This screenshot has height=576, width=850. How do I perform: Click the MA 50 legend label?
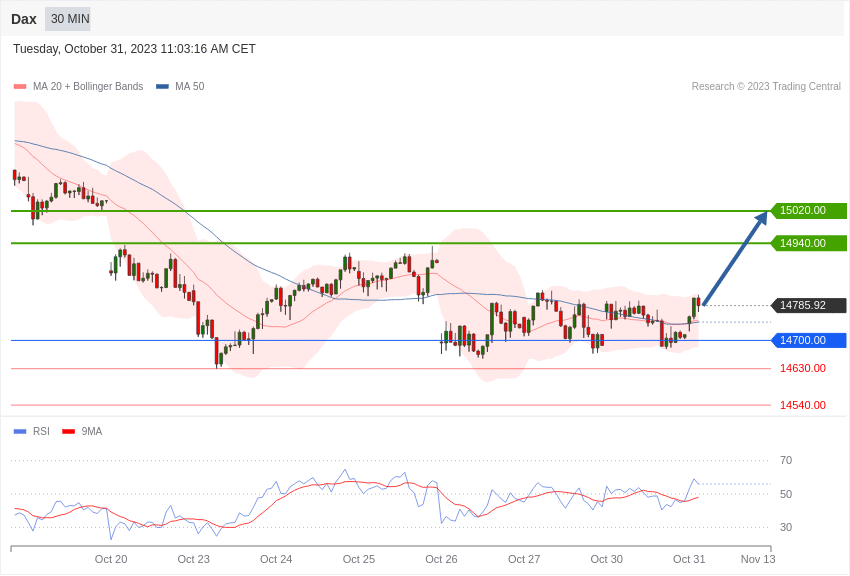190,86
